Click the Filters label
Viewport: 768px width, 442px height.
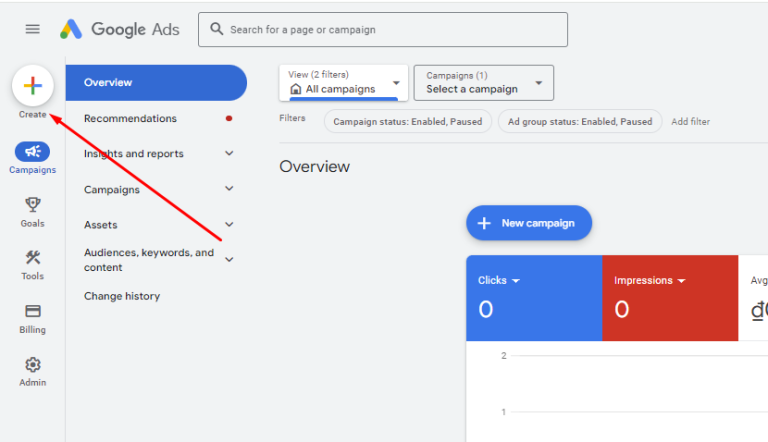(292, 118)
